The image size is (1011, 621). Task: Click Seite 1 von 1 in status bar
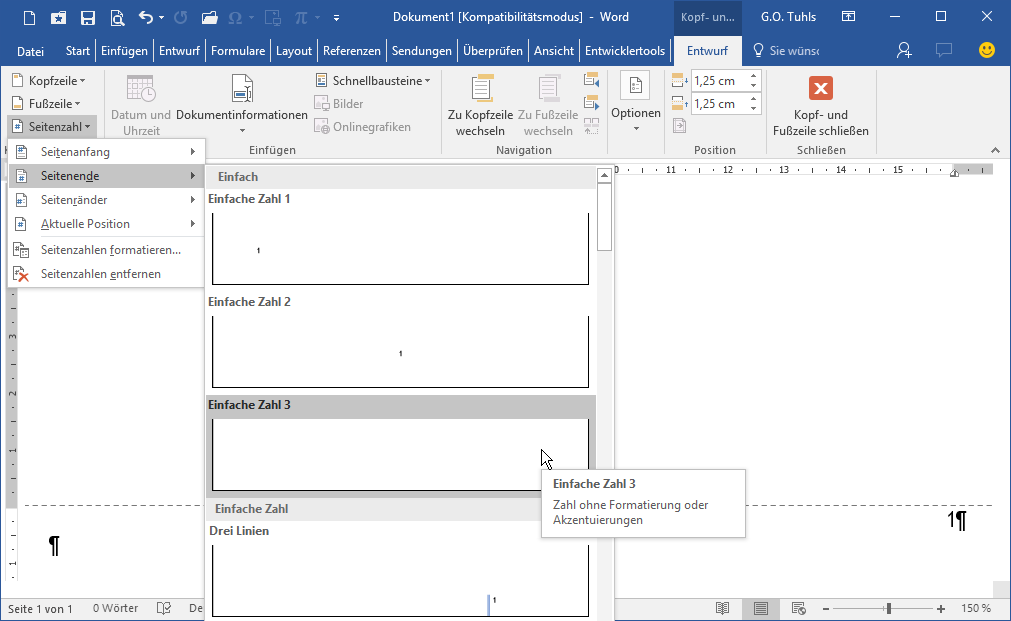point(40,608)
